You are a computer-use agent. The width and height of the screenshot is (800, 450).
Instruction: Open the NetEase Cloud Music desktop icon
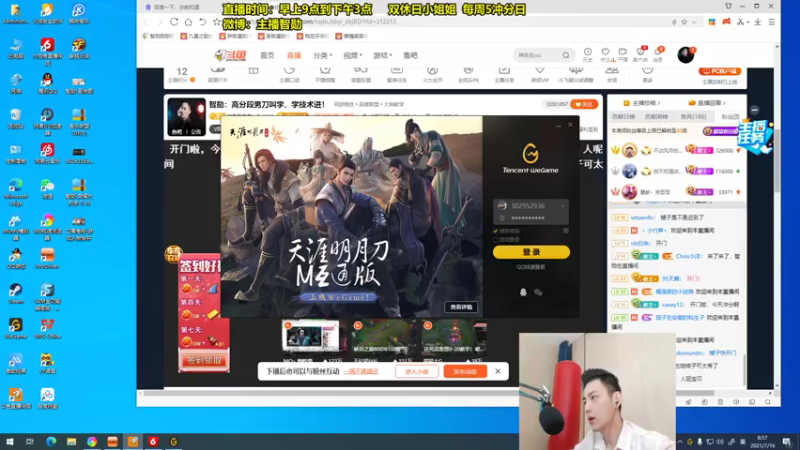47,153
